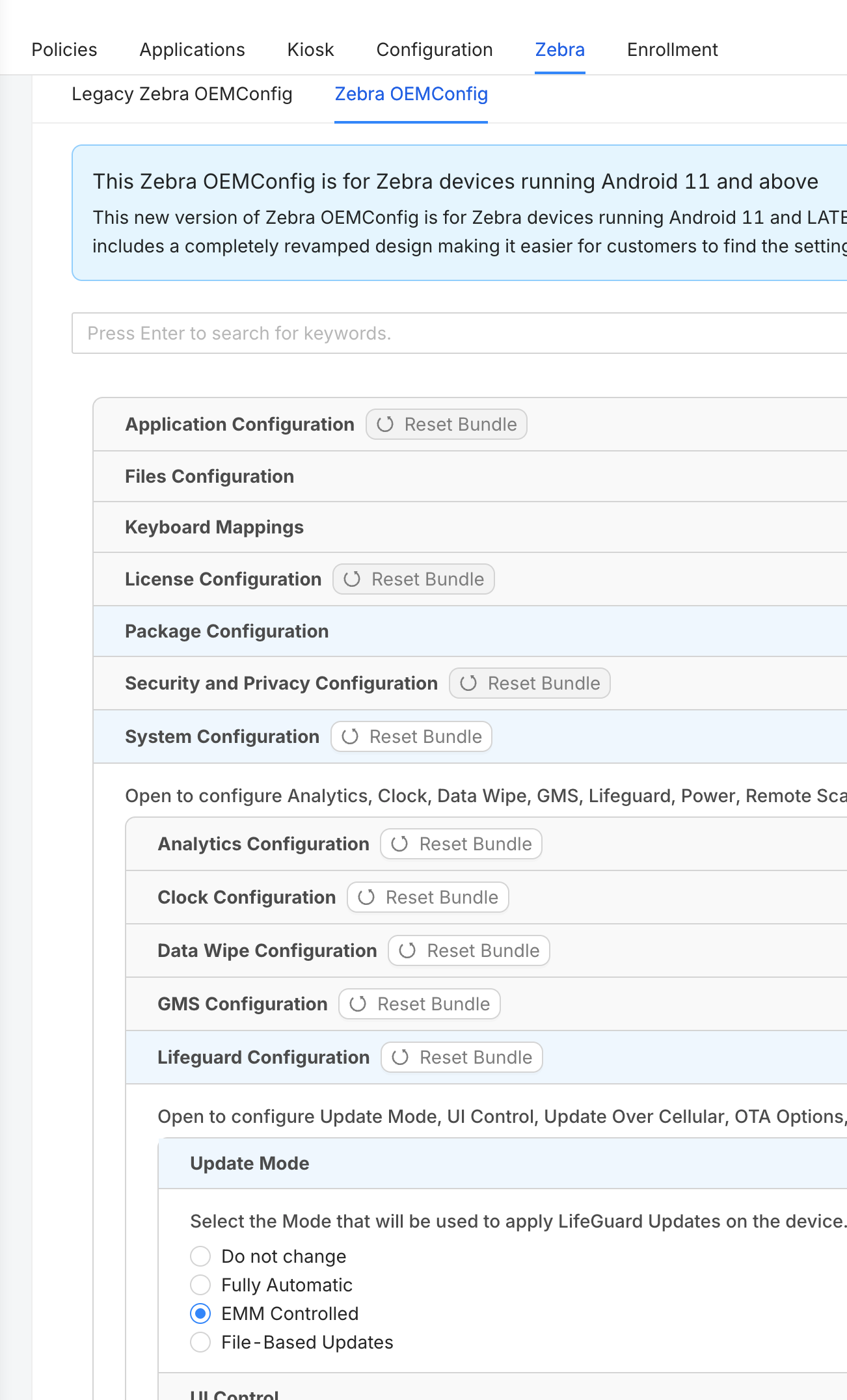Reset Bundle for Analytics Configuration
This screenshot has width=847, height=1400.
461,844
